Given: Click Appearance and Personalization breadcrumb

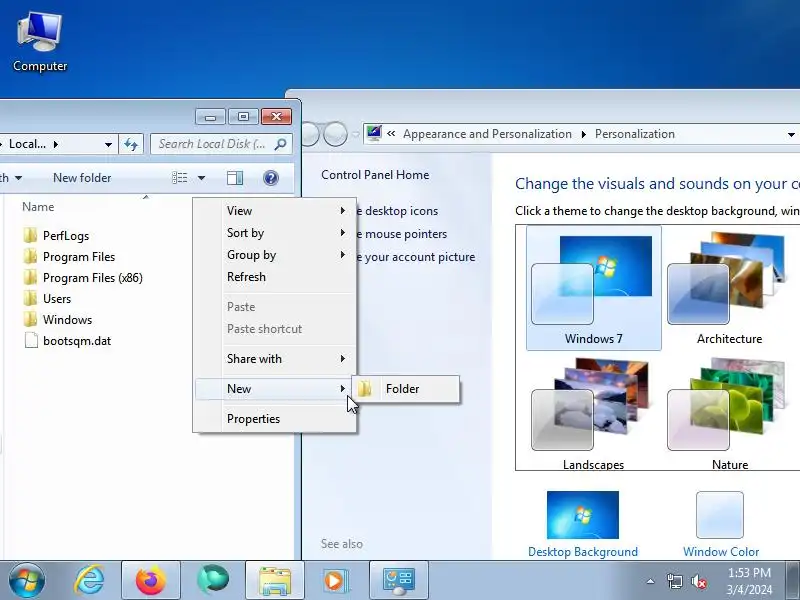Looking at the screenshot, I should (x=487, y=134).
